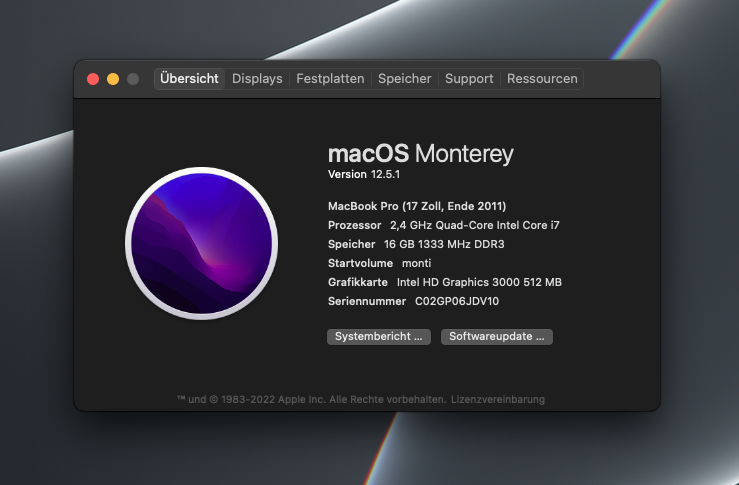Select the Festplatten tab

tap(330, 79)
